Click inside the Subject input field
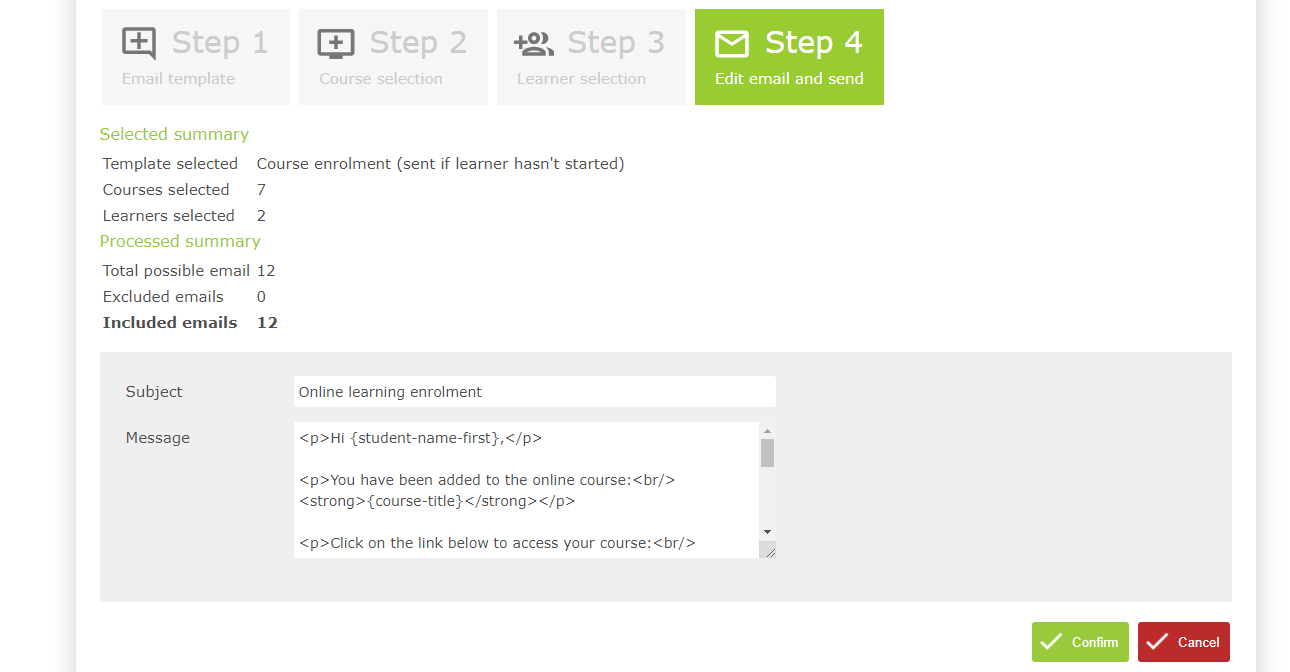This screenshot has width=1290, height=672. (x=534, y=391)
